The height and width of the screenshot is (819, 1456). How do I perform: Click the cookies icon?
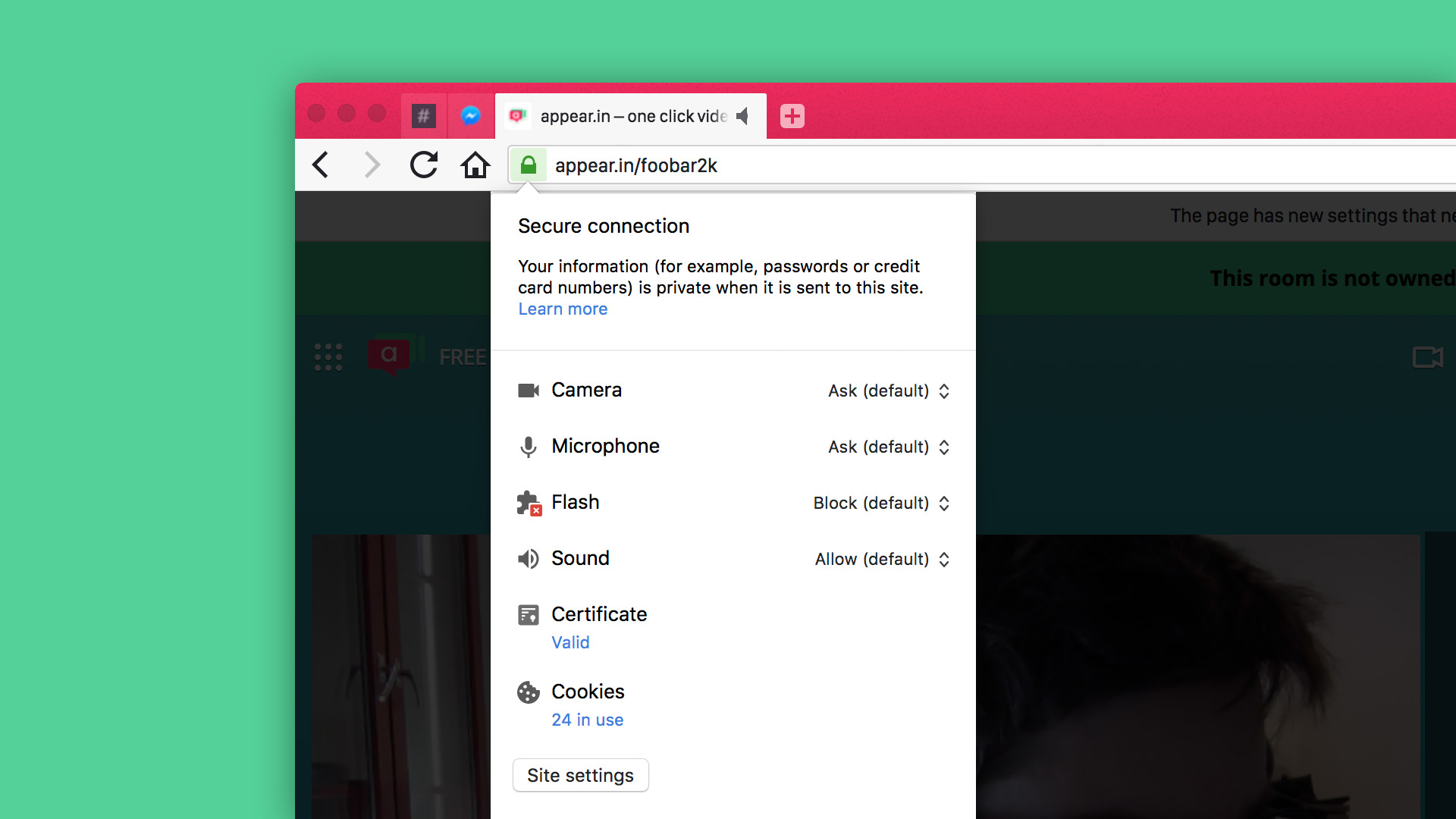527,691
